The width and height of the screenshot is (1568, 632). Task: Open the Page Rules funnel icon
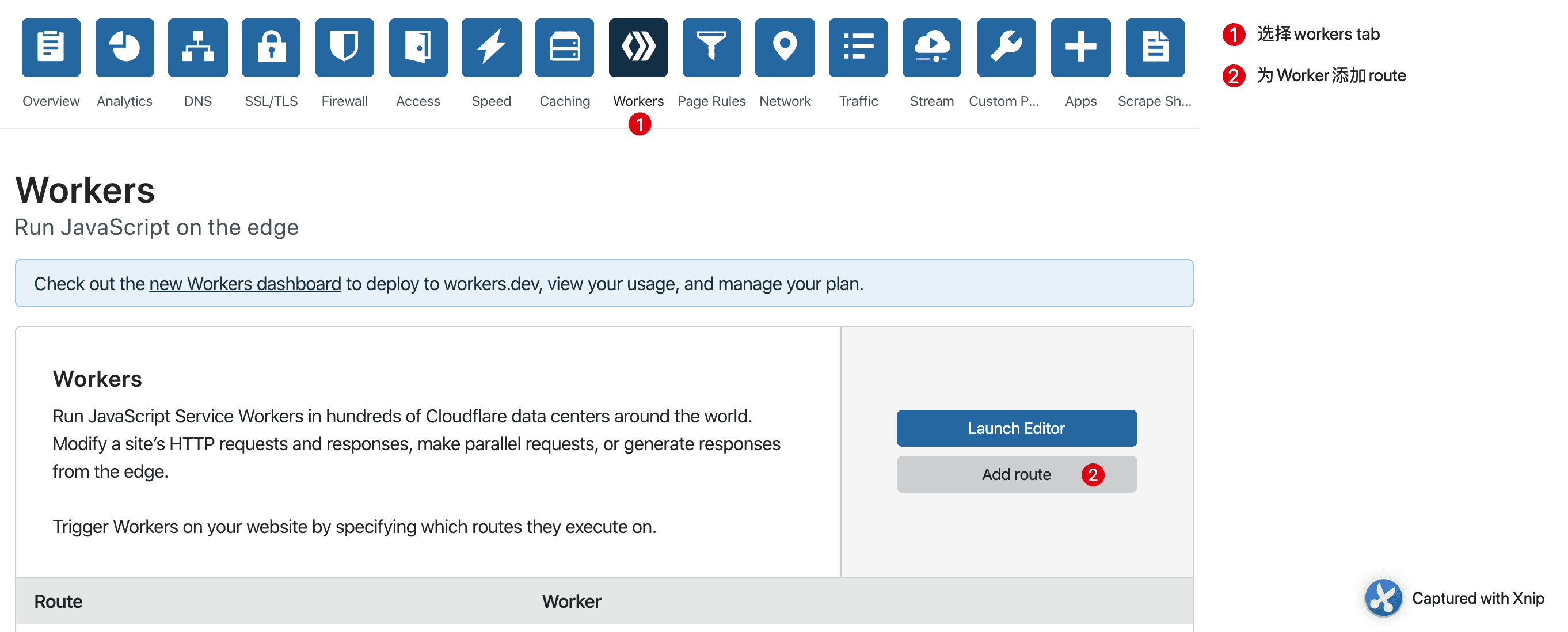(711, 48)
